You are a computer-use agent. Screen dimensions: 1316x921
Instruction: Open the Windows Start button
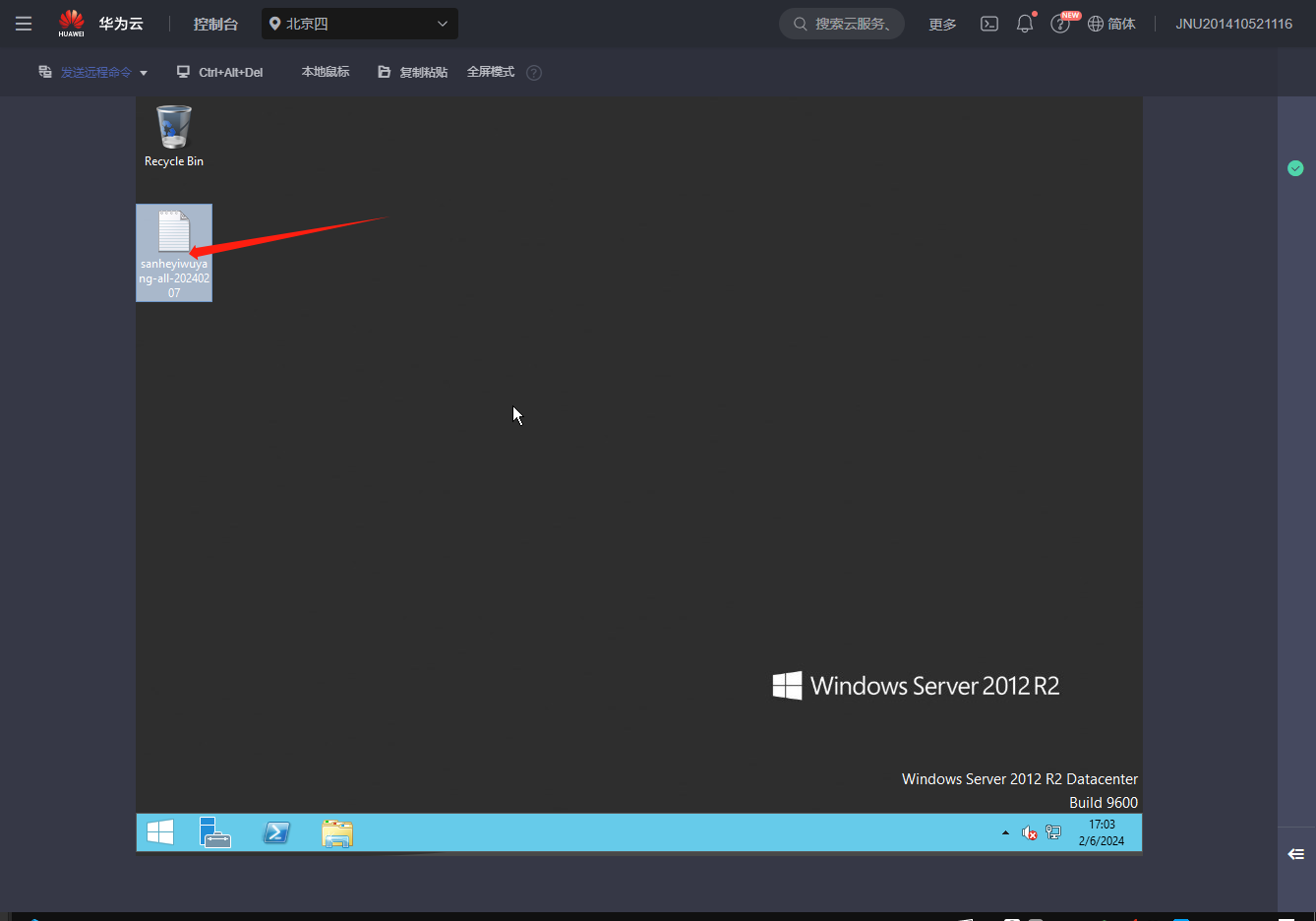point(160,832)
